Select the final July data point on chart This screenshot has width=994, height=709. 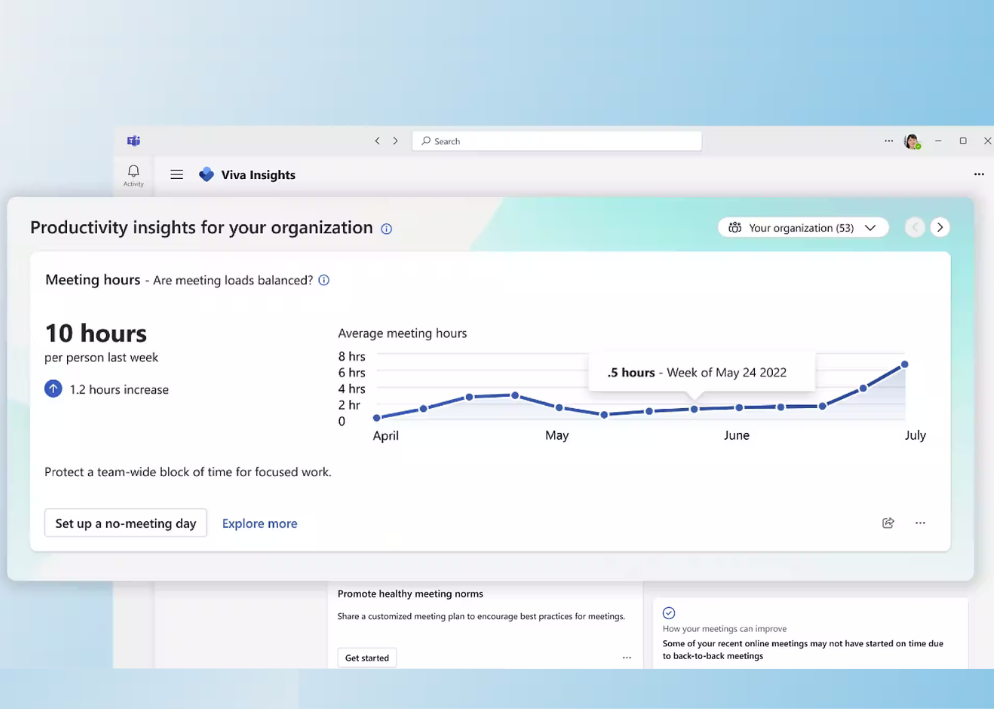[905, 365]
